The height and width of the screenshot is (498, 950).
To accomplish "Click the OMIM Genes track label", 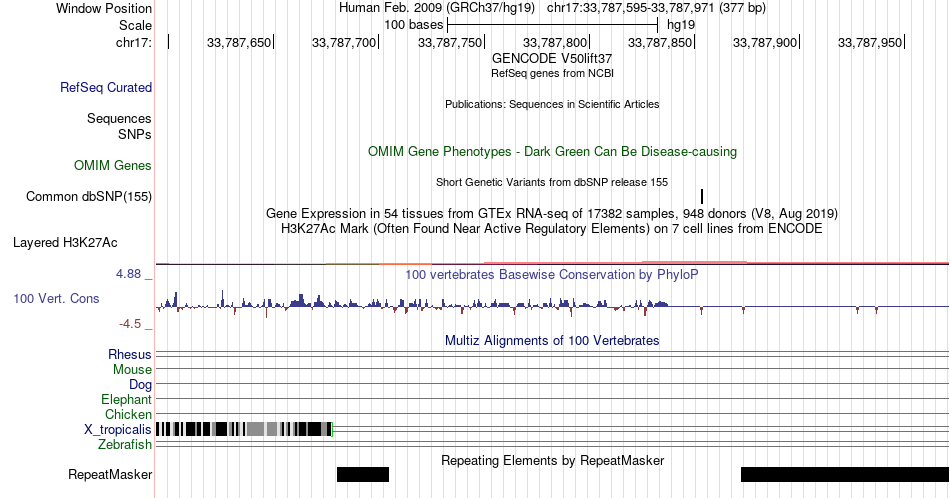I will point(113,165).
